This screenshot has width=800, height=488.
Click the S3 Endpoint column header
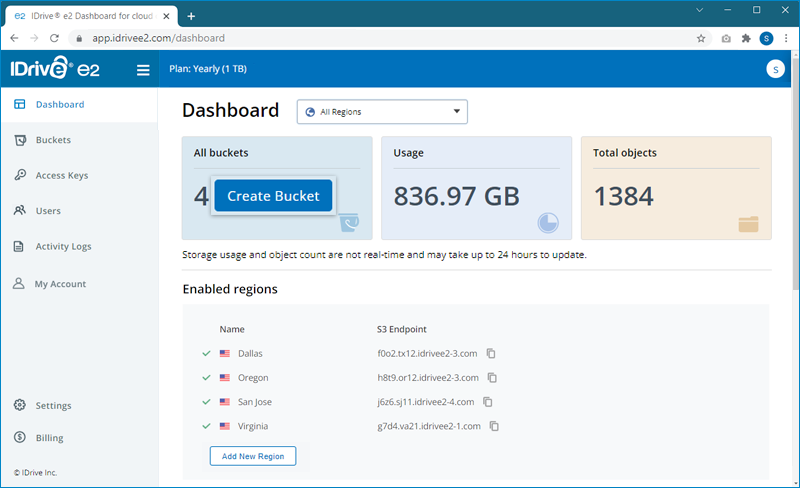click(x=402, y=329)
